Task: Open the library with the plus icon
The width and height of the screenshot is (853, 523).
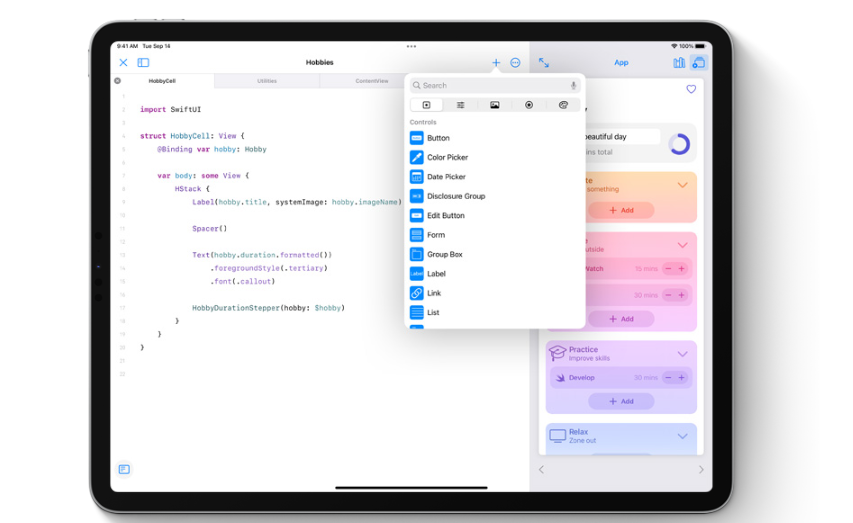Action: (496, 63)
